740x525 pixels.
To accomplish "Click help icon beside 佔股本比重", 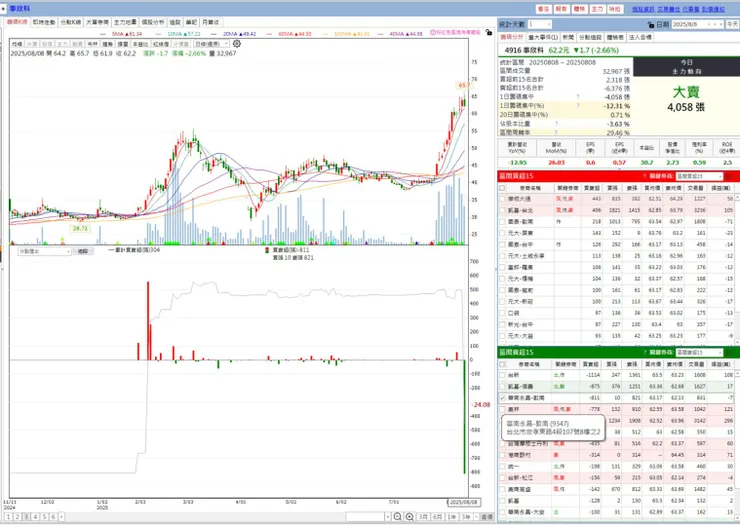I will tap(556, 124).
